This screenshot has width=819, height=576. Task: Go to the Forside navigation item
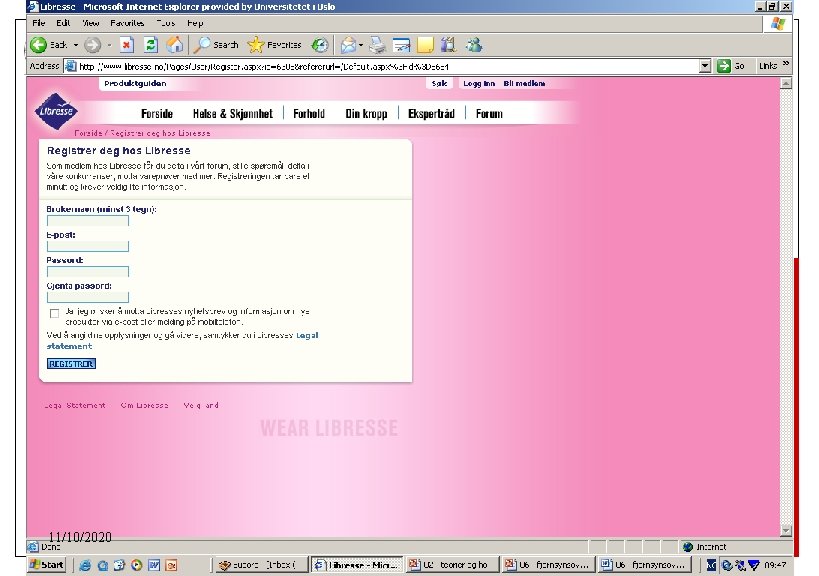(157, 113)
